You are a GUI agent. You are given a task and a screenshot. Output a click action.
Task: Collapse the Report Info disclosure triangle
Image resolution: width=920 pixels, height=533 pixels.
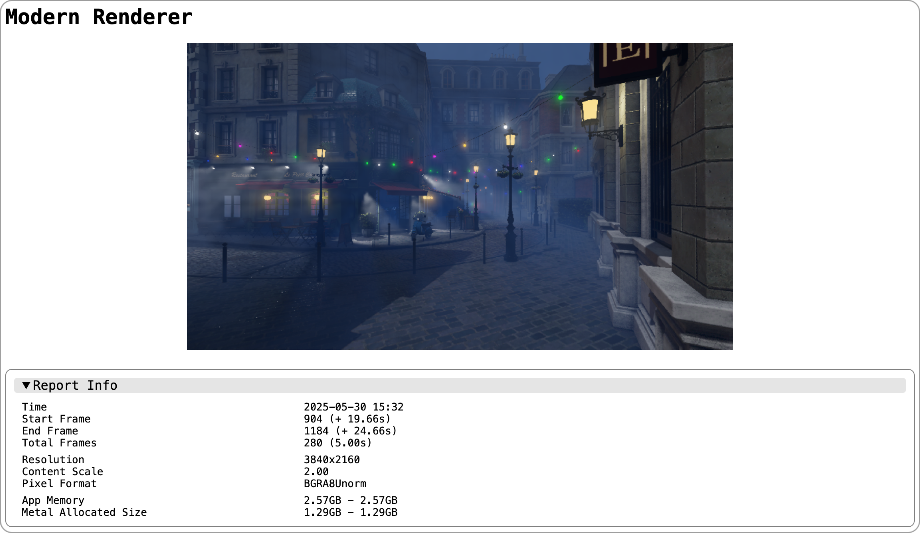point(26,386)
